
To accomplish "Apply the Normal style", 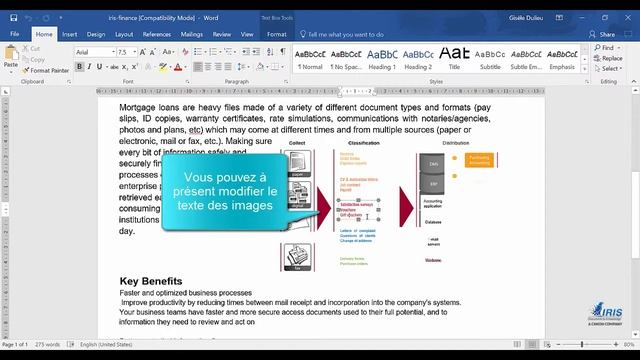I will [310, 59].
